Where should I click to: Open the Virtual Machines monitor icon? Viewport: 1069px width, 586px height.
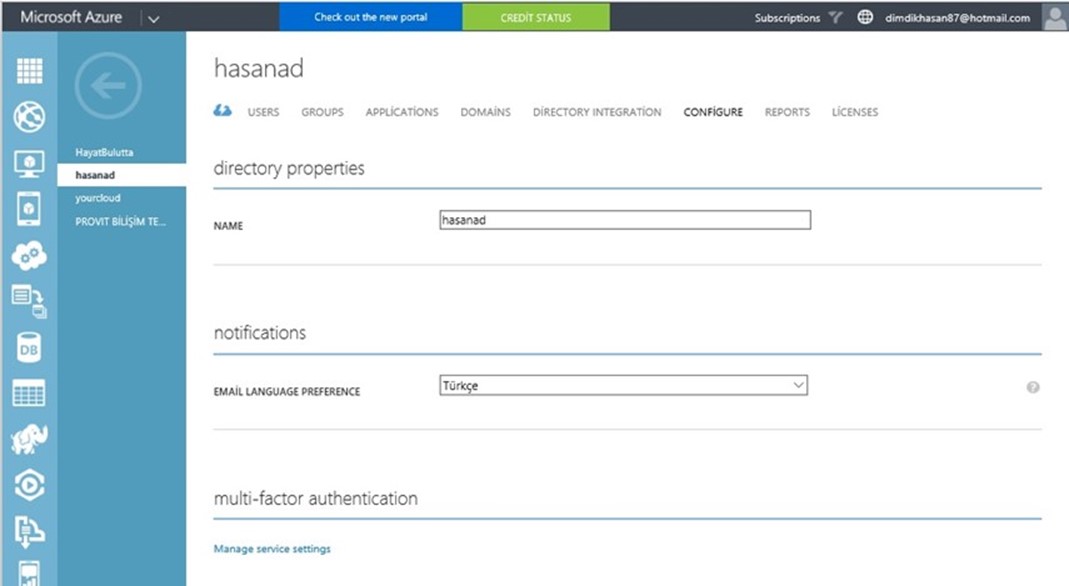pos(29,164)
